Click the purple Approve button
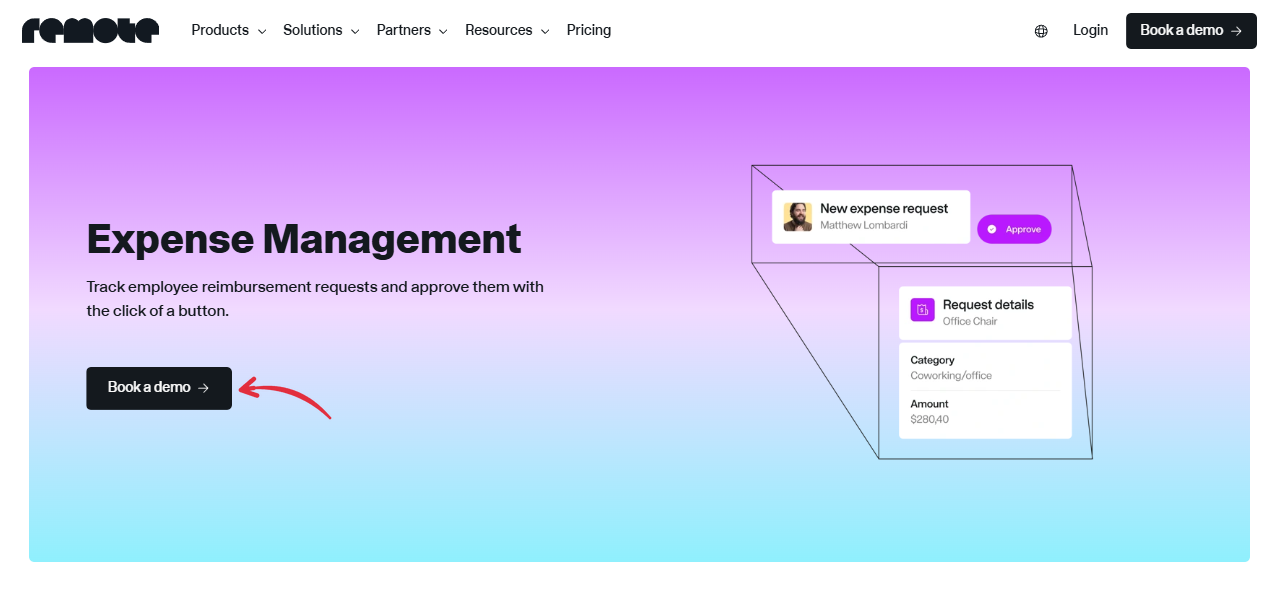The image size is (1283, 595). pos(1014,229)
